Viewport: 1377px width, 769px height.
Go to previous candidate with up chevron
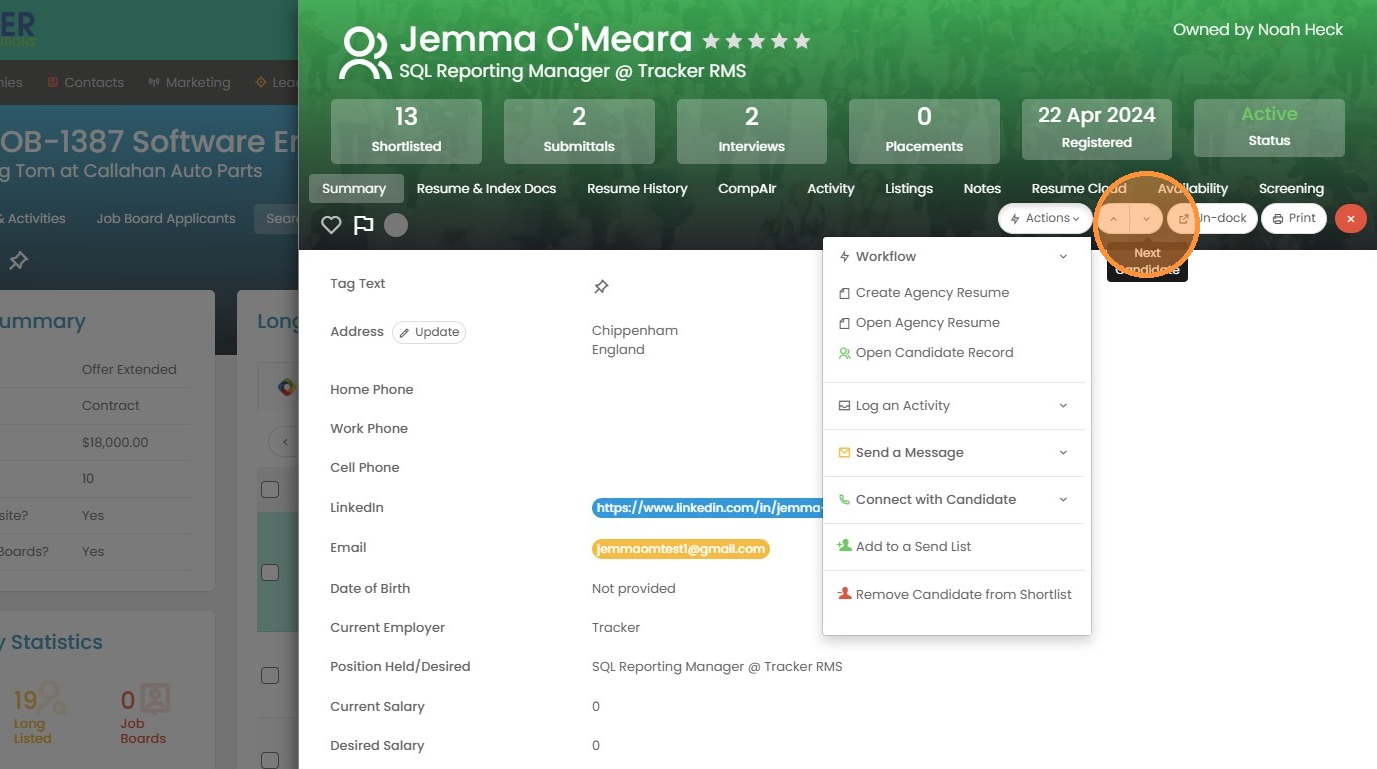pos(1114,219)
